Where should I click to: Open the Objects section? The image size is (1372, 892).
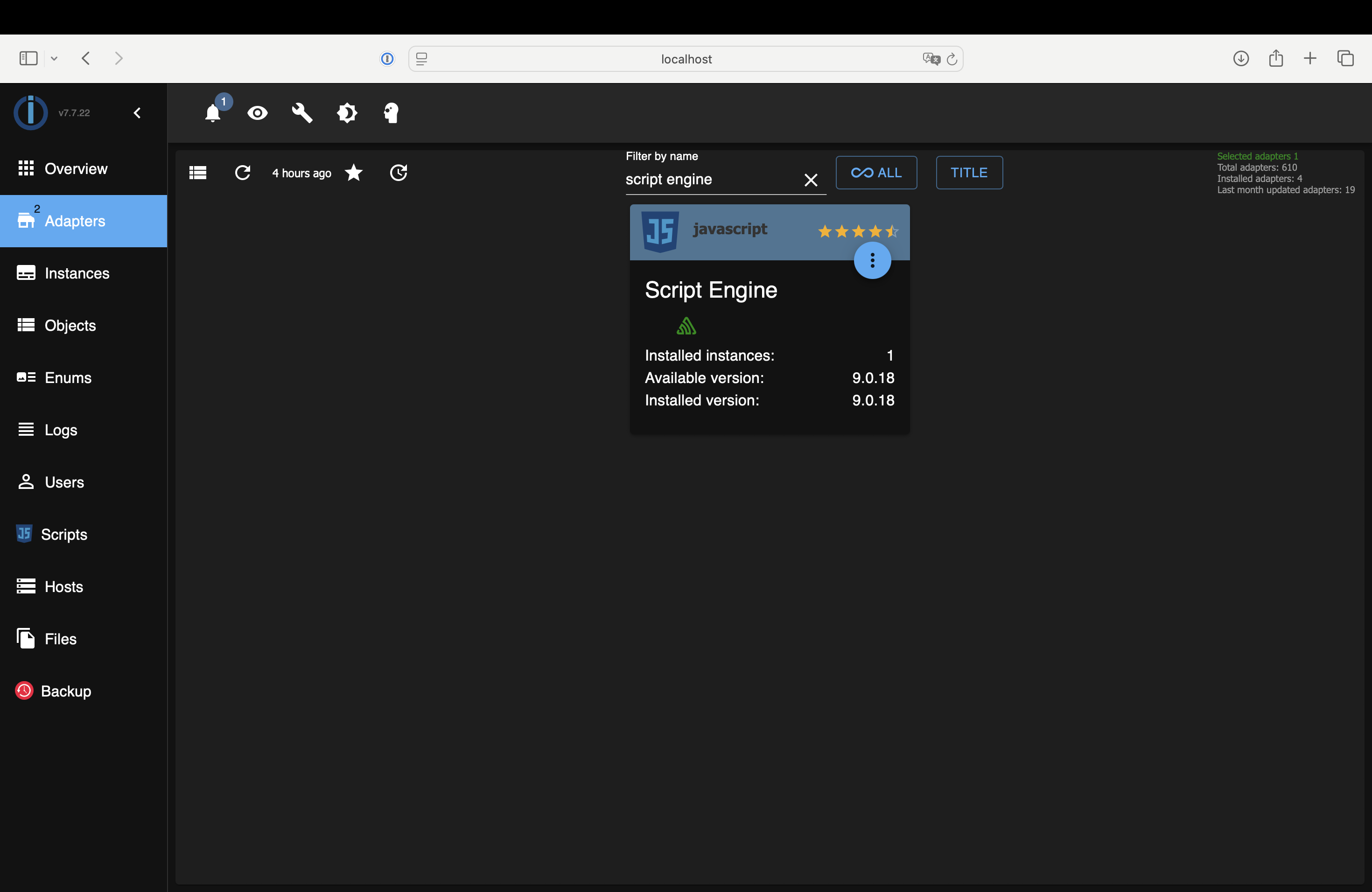tap(84, 326)
